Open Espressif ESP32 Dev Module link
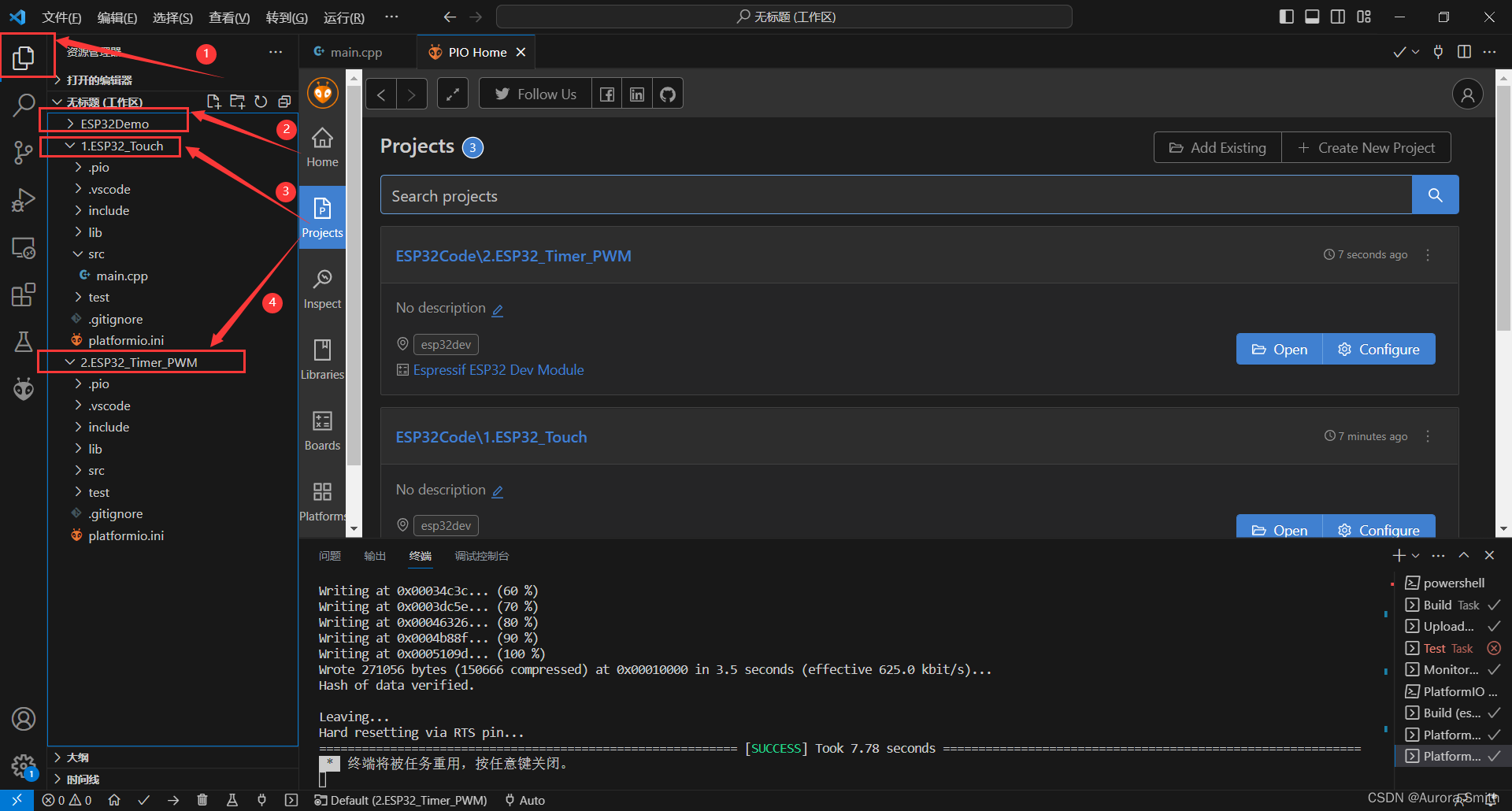The image size is (1512, 811). coord(498,369)
